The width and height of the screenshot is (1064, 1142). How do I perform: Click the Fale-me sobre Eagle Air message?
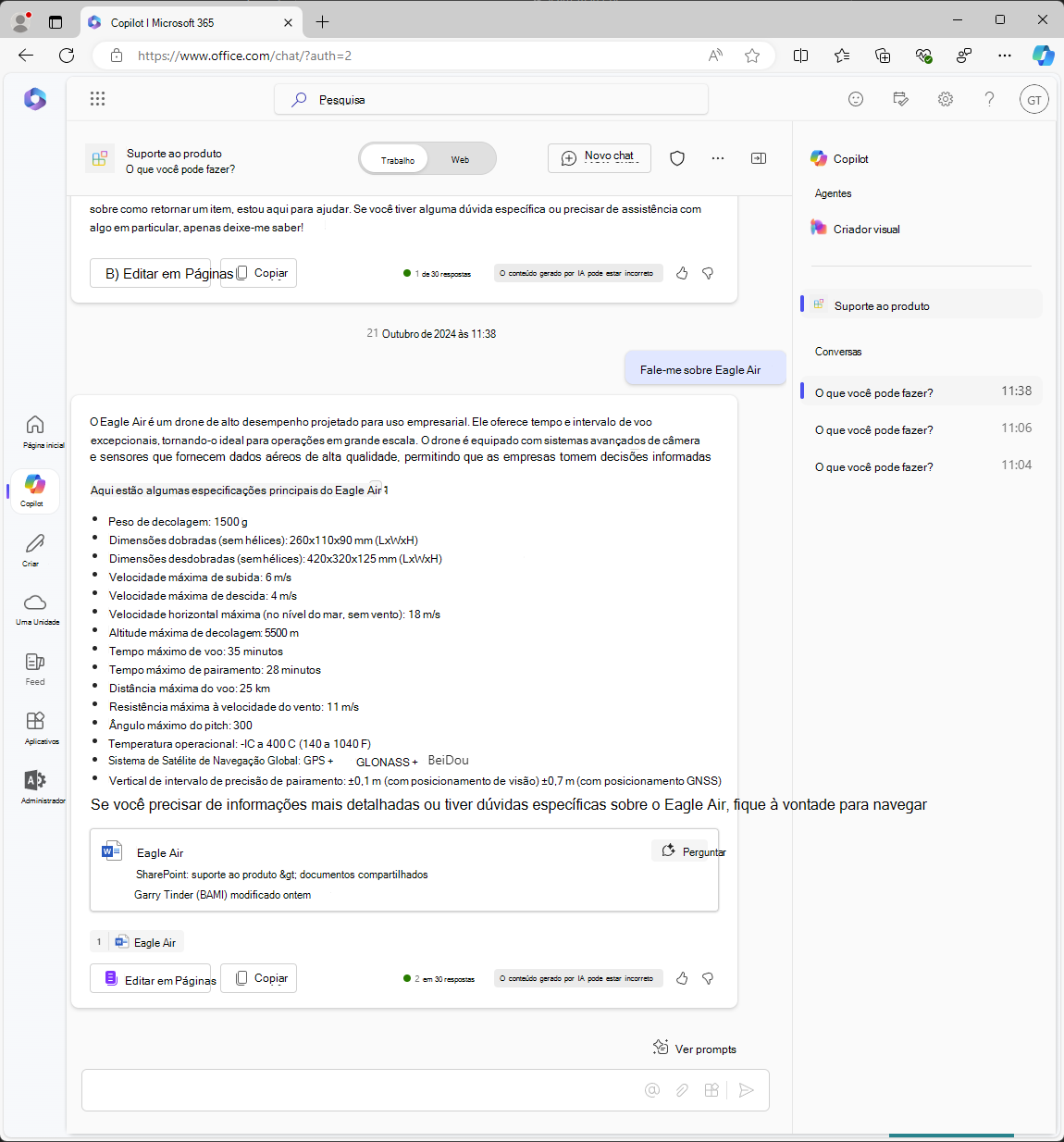point(705,368)
